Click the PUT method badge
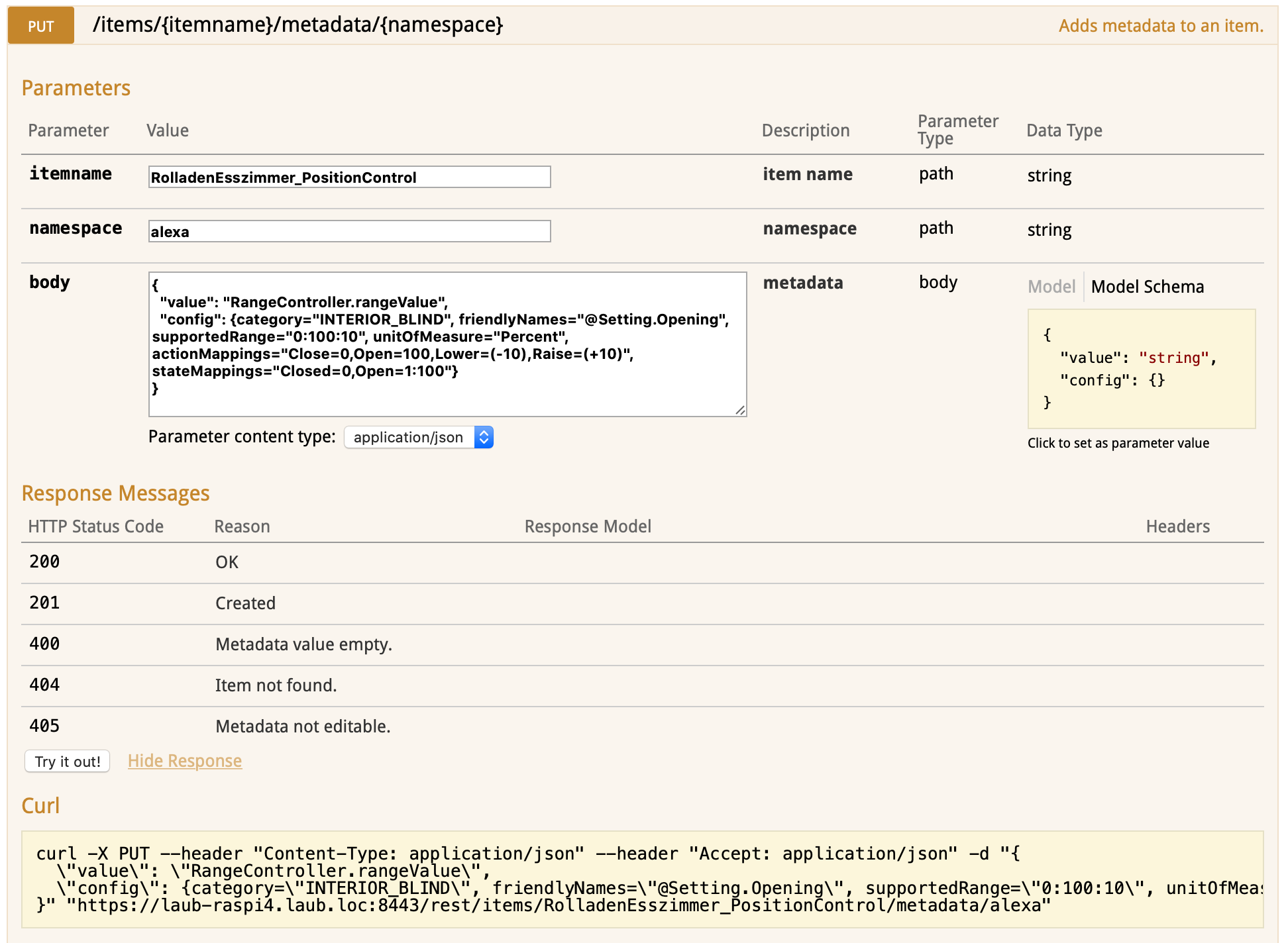This screenshot has height=943, width=1288. tap(41, 26)
